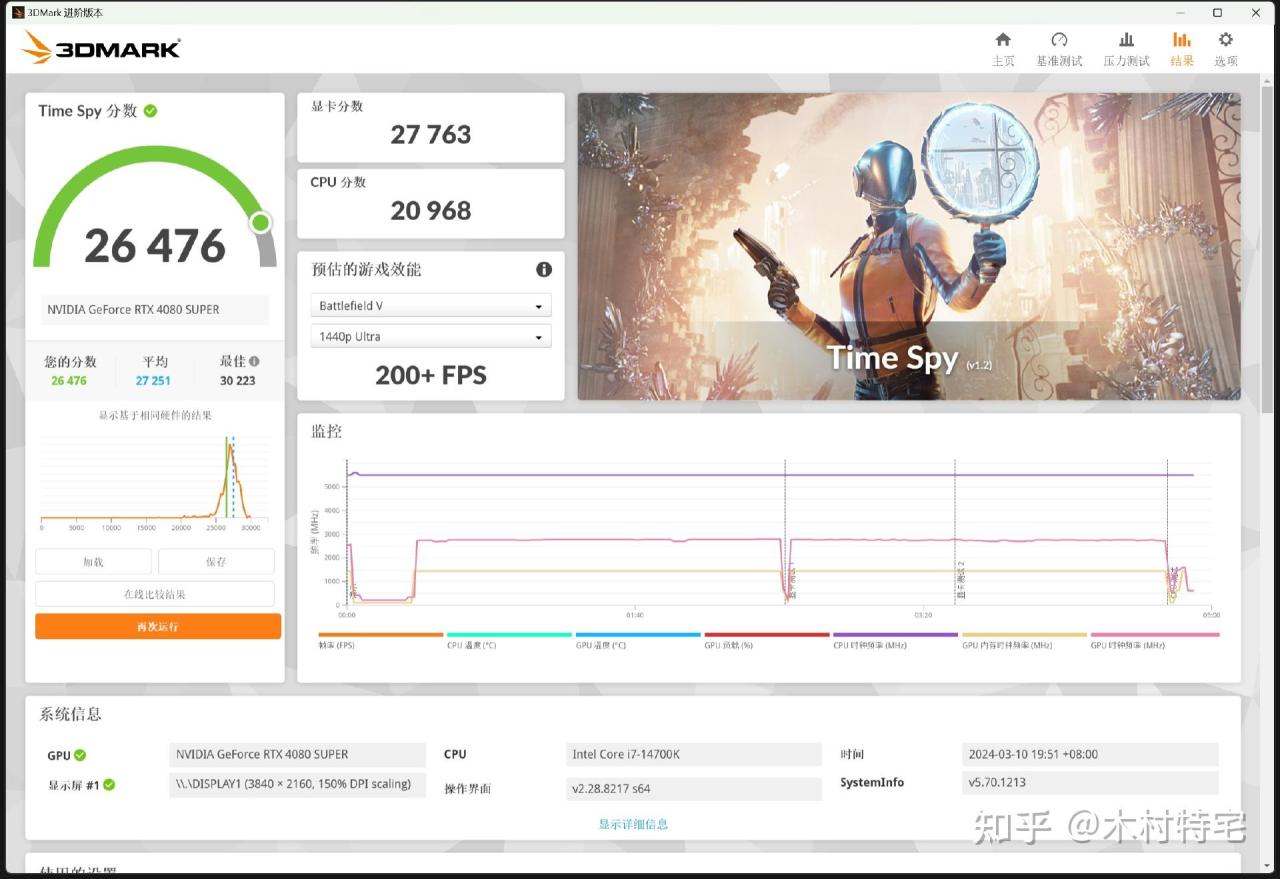Click the 3DMARK logo in the header
1280x879 pixels.
pos(101,47)
